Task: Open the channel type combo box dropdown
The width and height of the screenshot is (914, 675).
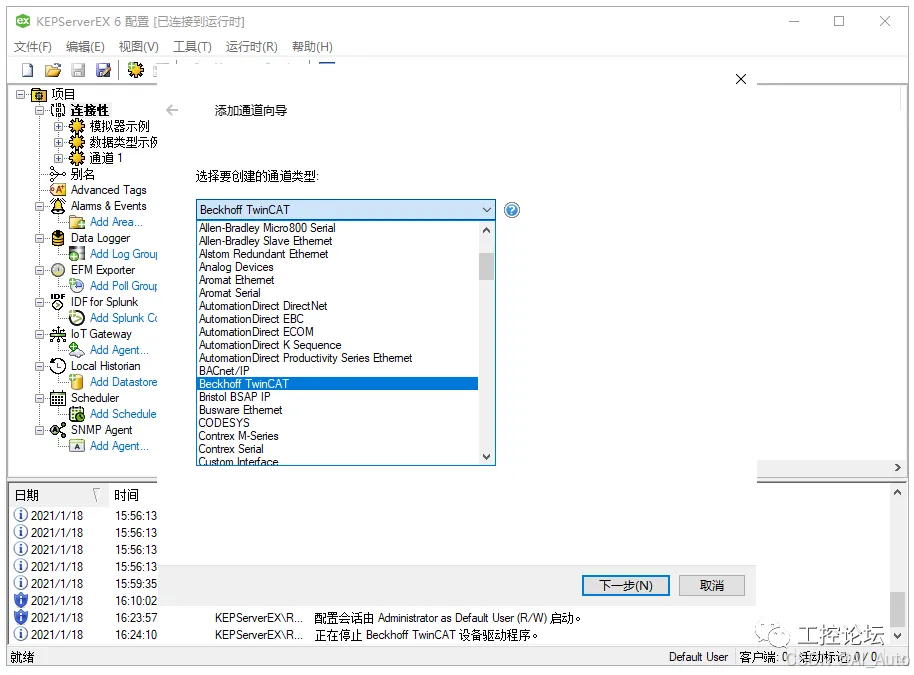Action: point(486,210)
